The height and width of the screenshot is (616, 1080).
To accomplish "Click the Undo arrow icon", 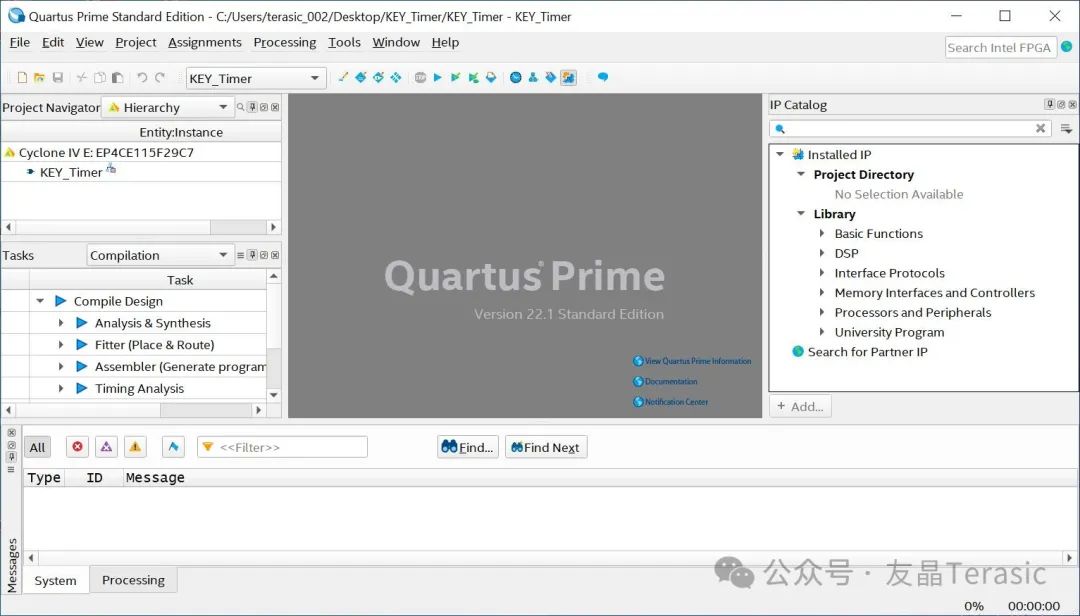I will point(142,77).
